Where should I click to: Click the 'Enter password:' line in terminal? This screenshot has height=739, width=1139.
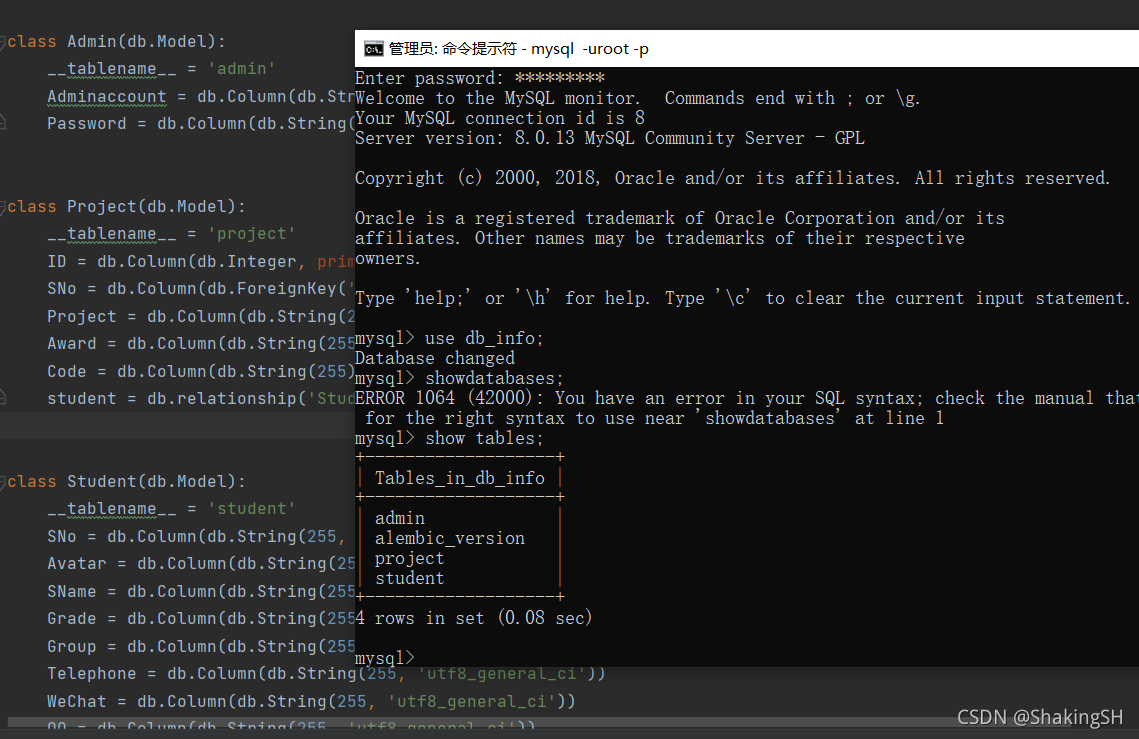click(x=479, y=78)
